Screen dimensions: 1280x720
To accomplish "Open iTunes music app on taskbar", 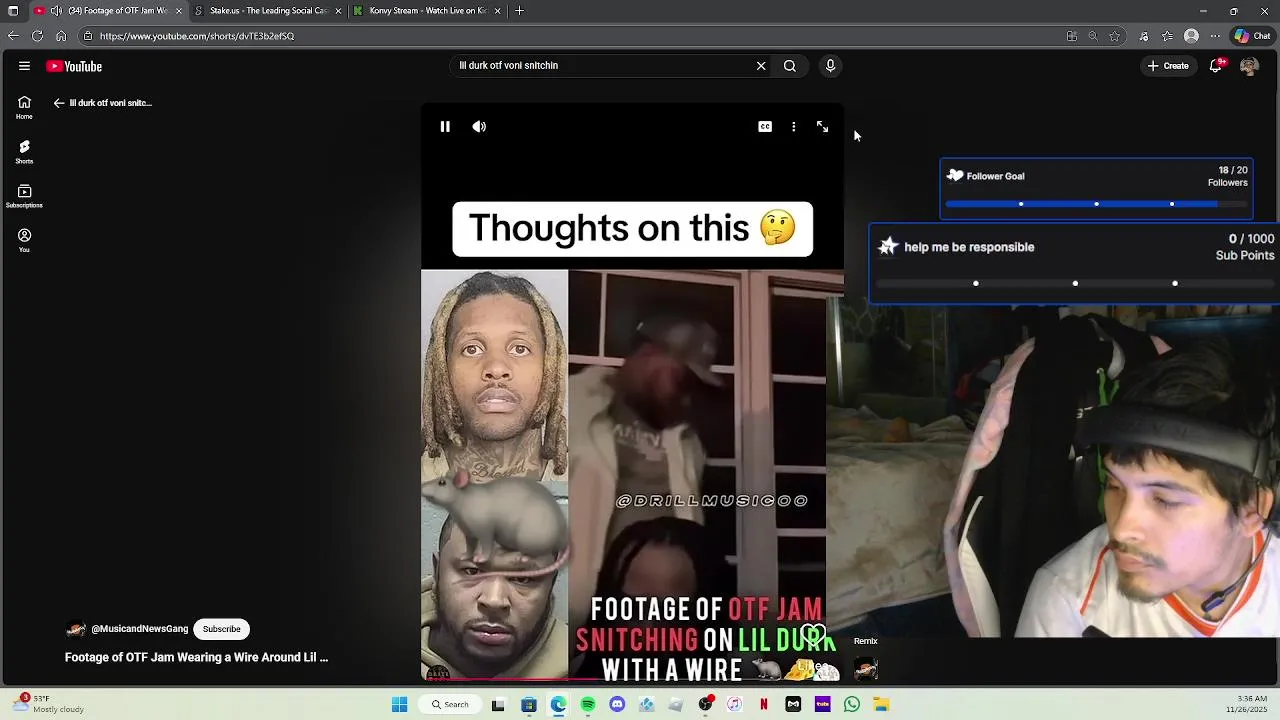I will point(734,705).
